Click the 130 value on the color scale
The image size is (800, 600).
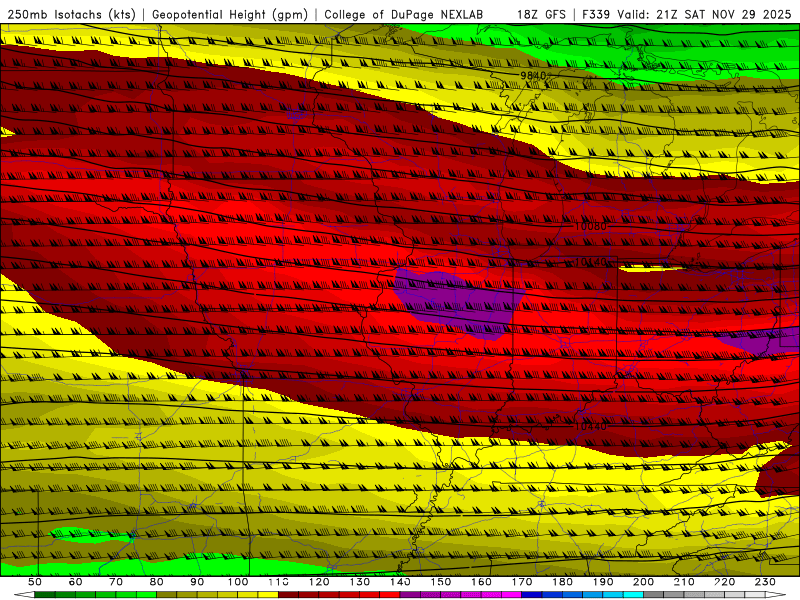pos(360,582)
